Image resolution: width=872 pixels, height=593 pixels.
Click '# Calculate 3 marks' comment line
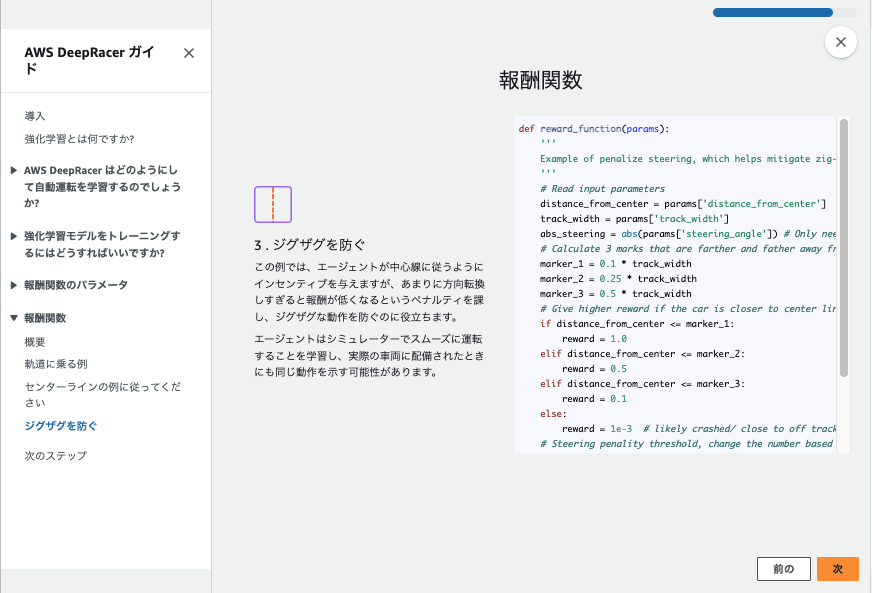(x=687, y=249)
